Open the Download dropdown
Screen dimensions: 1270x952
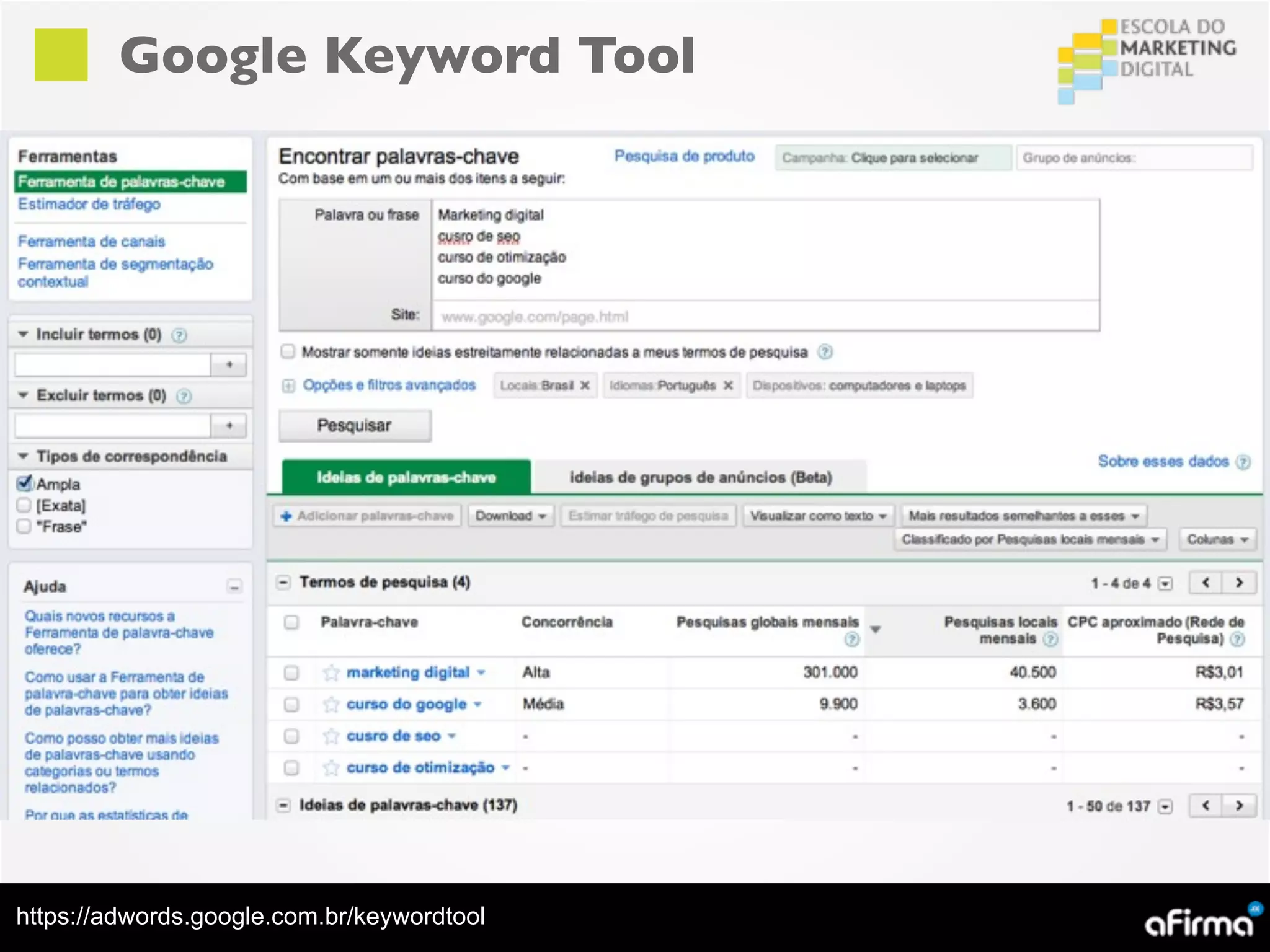(x=511, y=516)
